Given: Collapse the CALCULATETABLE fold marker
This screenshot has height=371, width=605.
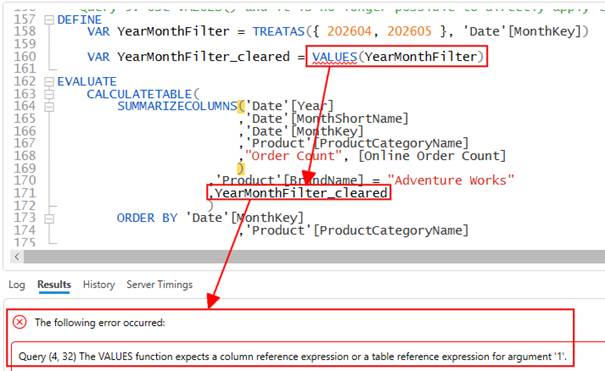Looking at the screenshot, I should tap(49, 94).
